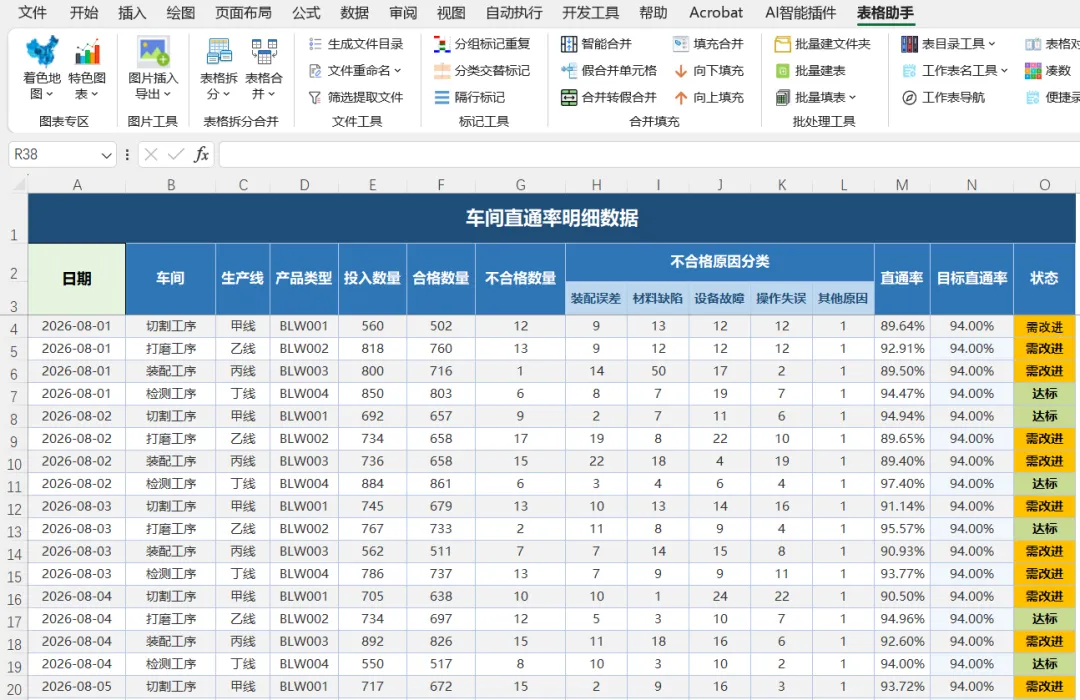The height and width of the screenshot is (700, 1080).
Task: Select the 目标直通率 header cell
Action: pos(972,278)
